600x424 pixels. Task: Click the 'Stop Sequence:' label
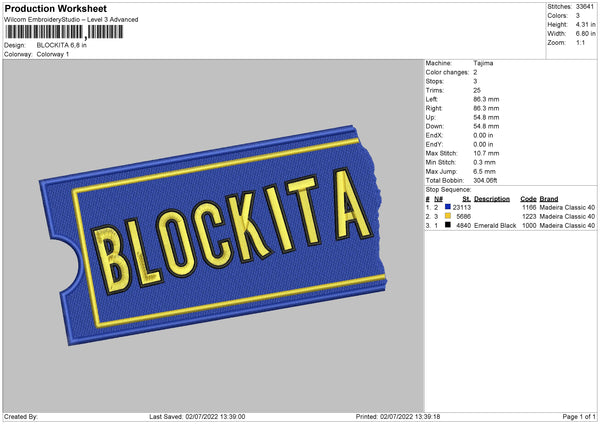tap(448, 190)
